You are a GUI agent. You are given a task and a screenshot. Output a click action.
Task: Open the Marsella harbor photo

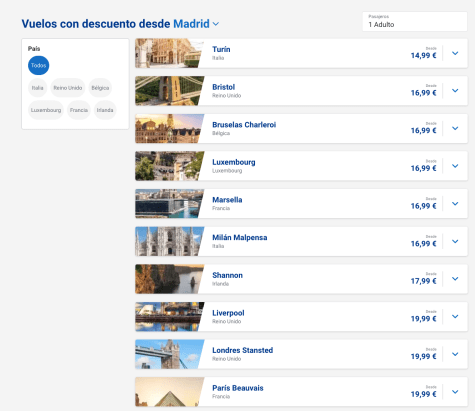tap(169, 204)
